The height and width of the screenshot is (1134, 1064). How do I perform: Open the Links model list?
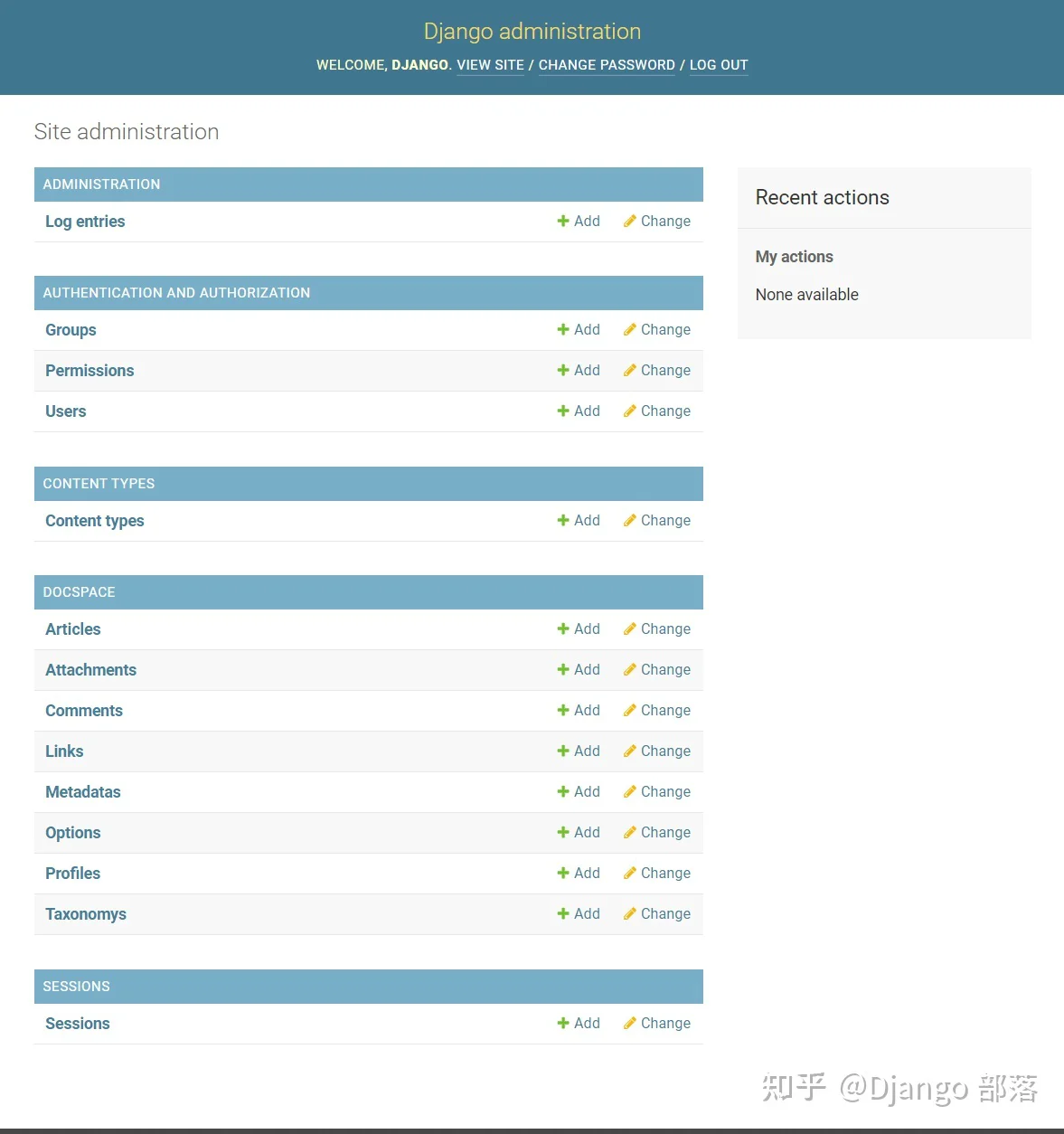coord(64,751)
